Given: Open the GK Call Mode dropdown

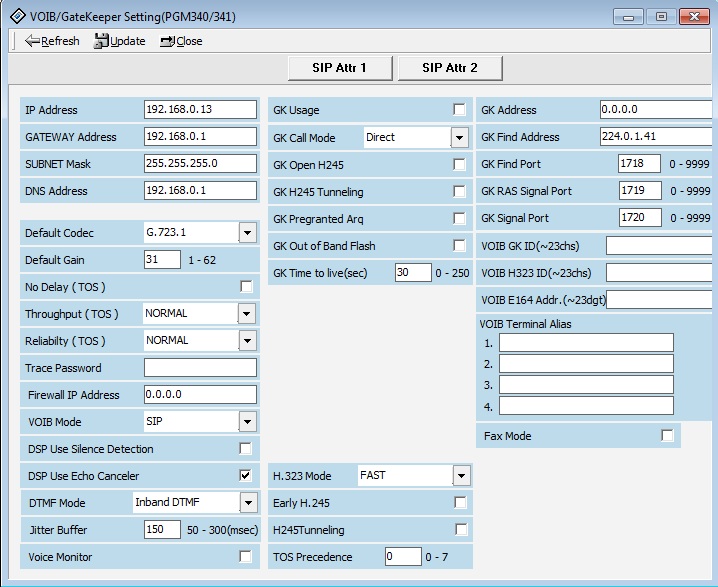Looking at the screenshot, I should (459, 137).
